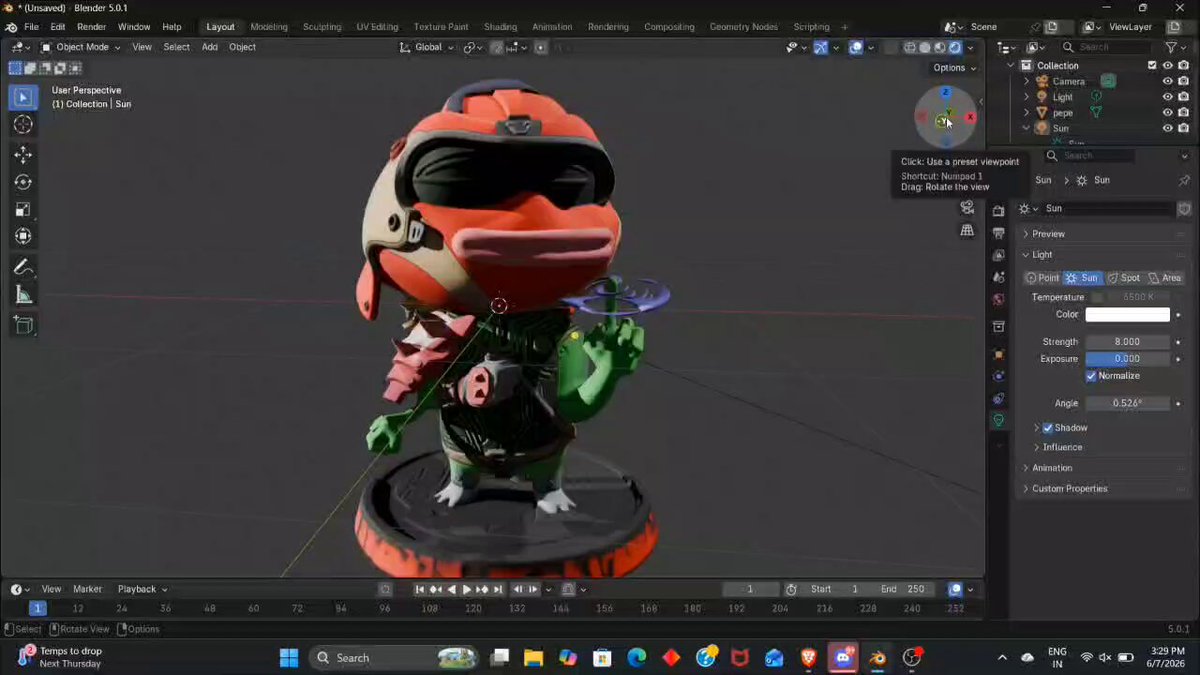
Task: Switch to orthographic view grid icon
Action: [x=967, y=230]
